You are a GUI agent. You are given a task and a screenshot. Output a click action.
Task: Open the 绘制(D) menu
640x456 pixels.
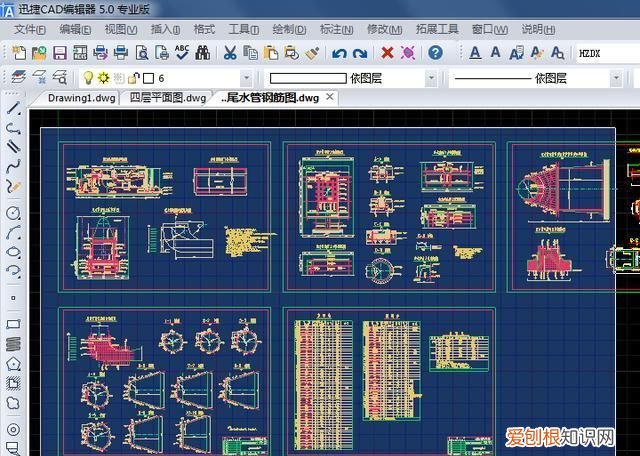(x=289, y=29)
